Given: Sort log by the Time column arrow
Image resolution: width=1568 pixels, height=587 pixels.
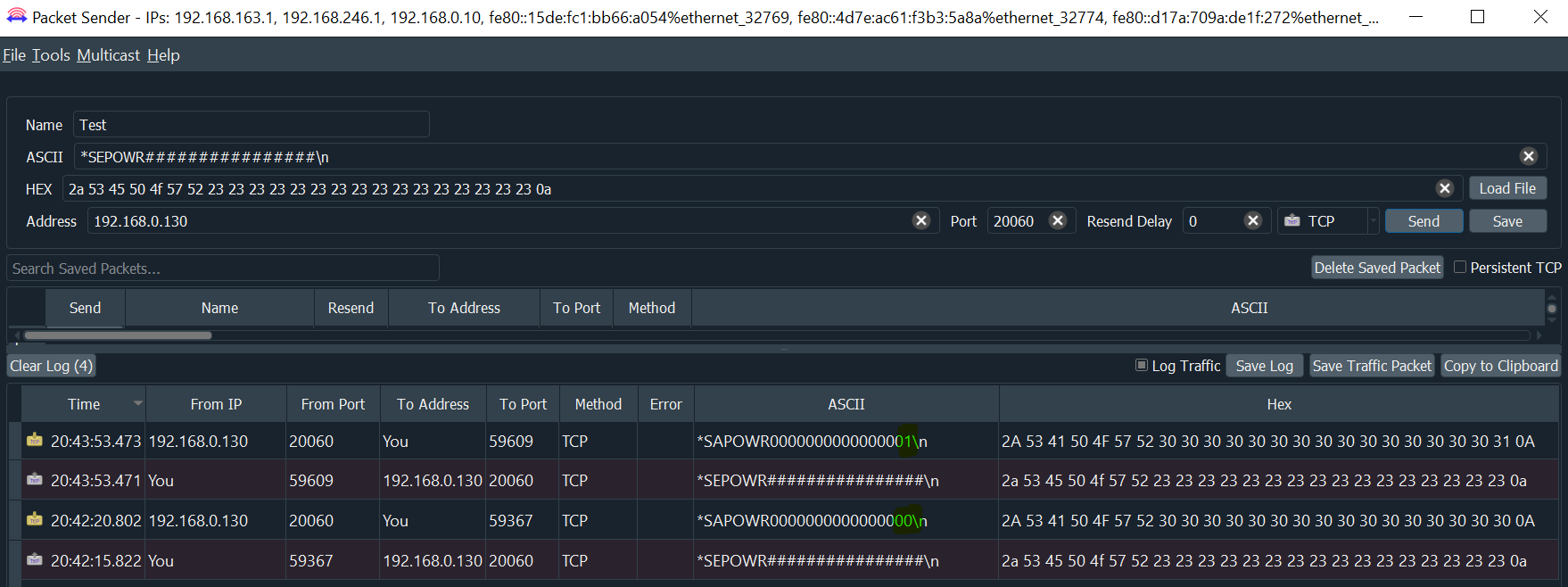Looking at the screenshot, I should (x=137, y=404).
